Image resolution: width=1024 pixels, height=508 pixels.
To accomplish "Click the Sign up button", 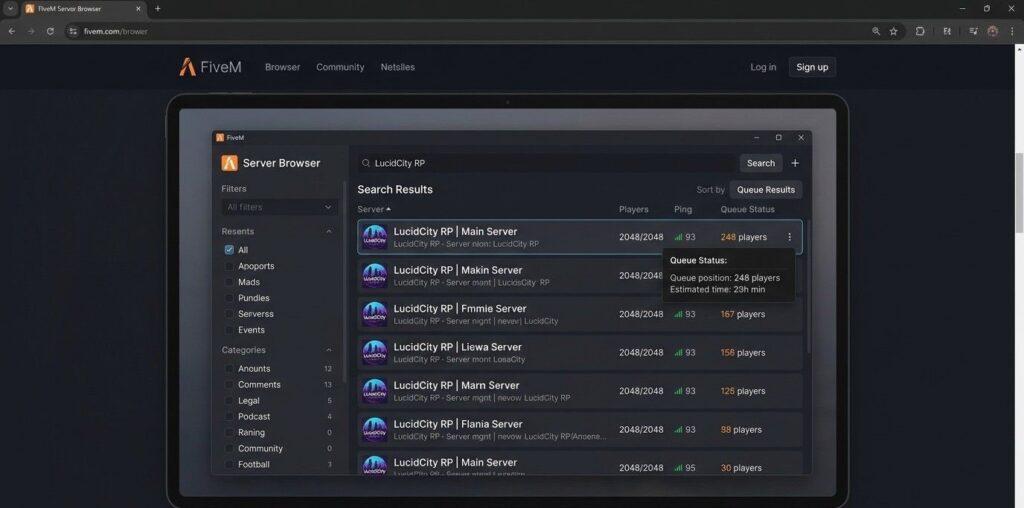I will (812, 67).
